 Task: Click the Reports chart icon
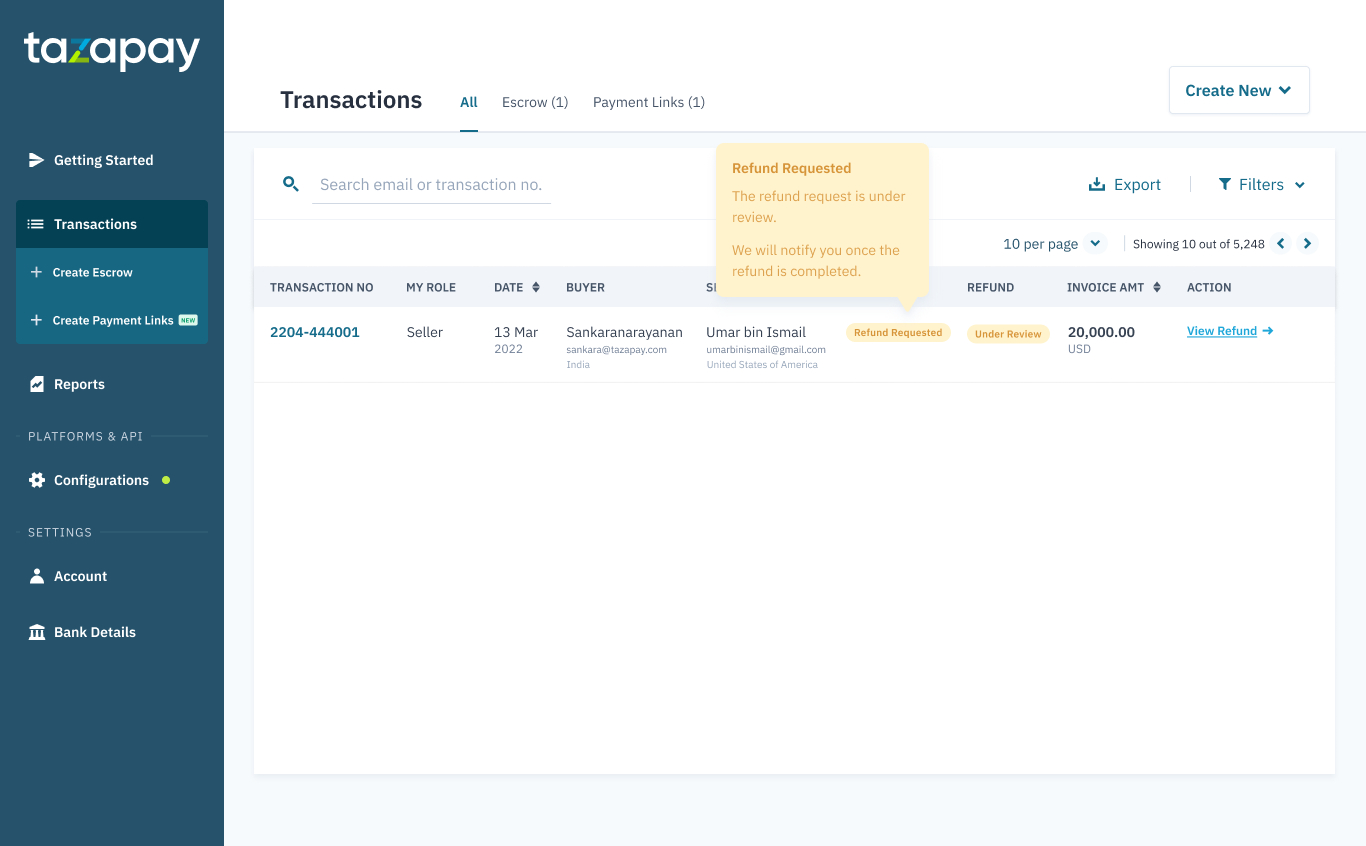(x=37, y=384)
